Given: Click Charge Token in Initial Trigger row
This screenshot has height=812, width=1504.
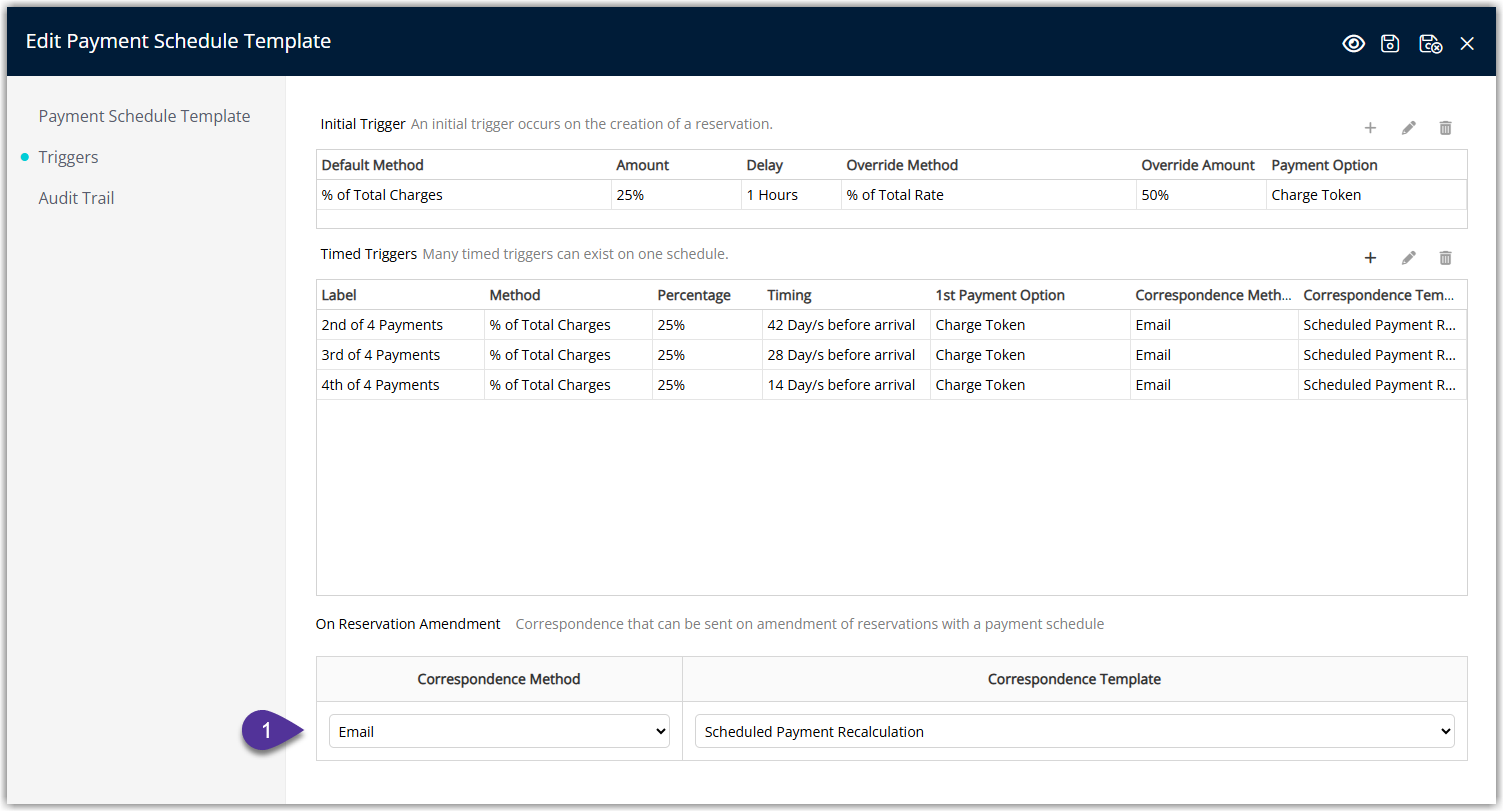Looking at the screenshot, I should [x=1366, y=195].
